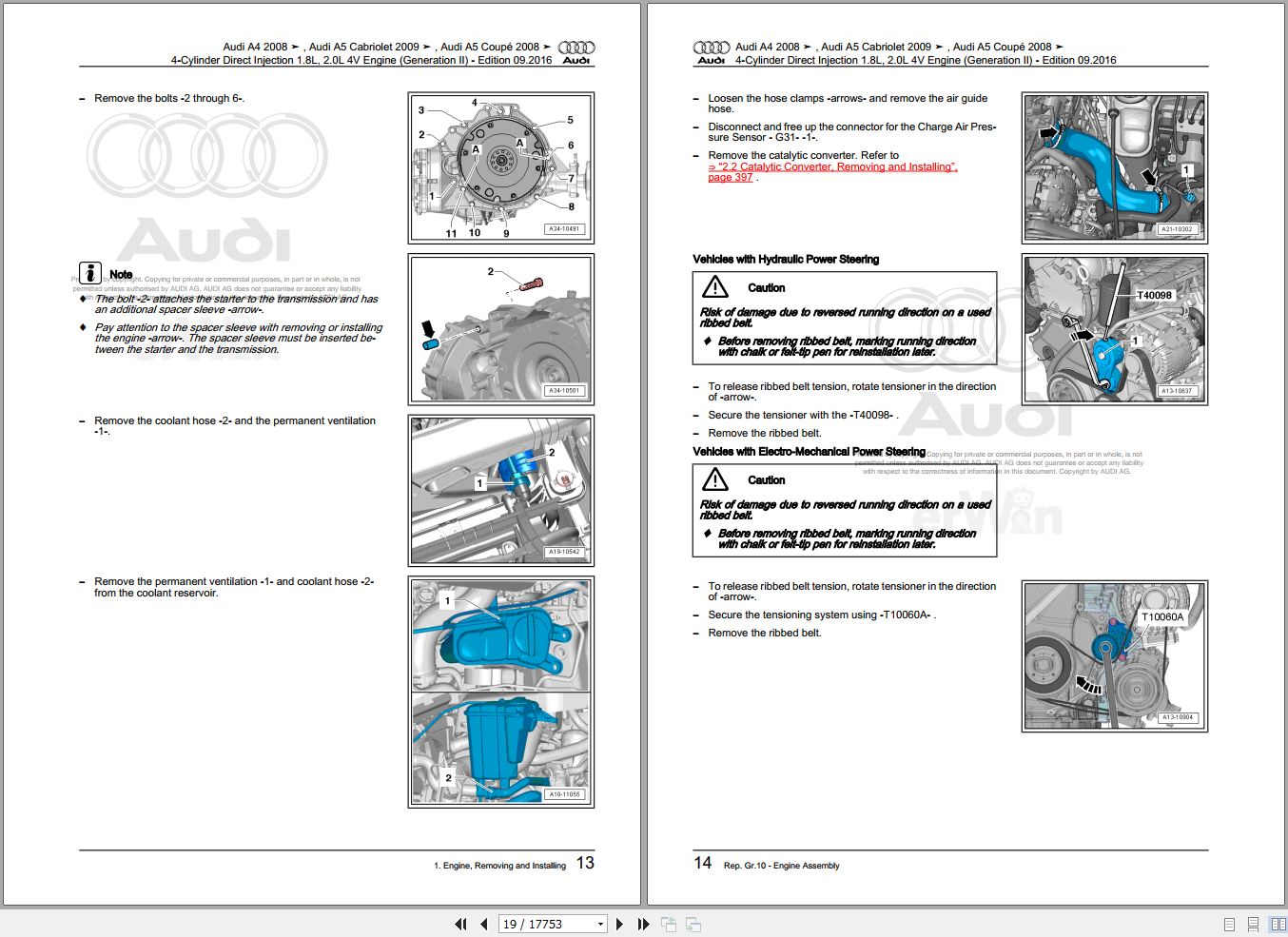Go to the first page

coord(461,924)
